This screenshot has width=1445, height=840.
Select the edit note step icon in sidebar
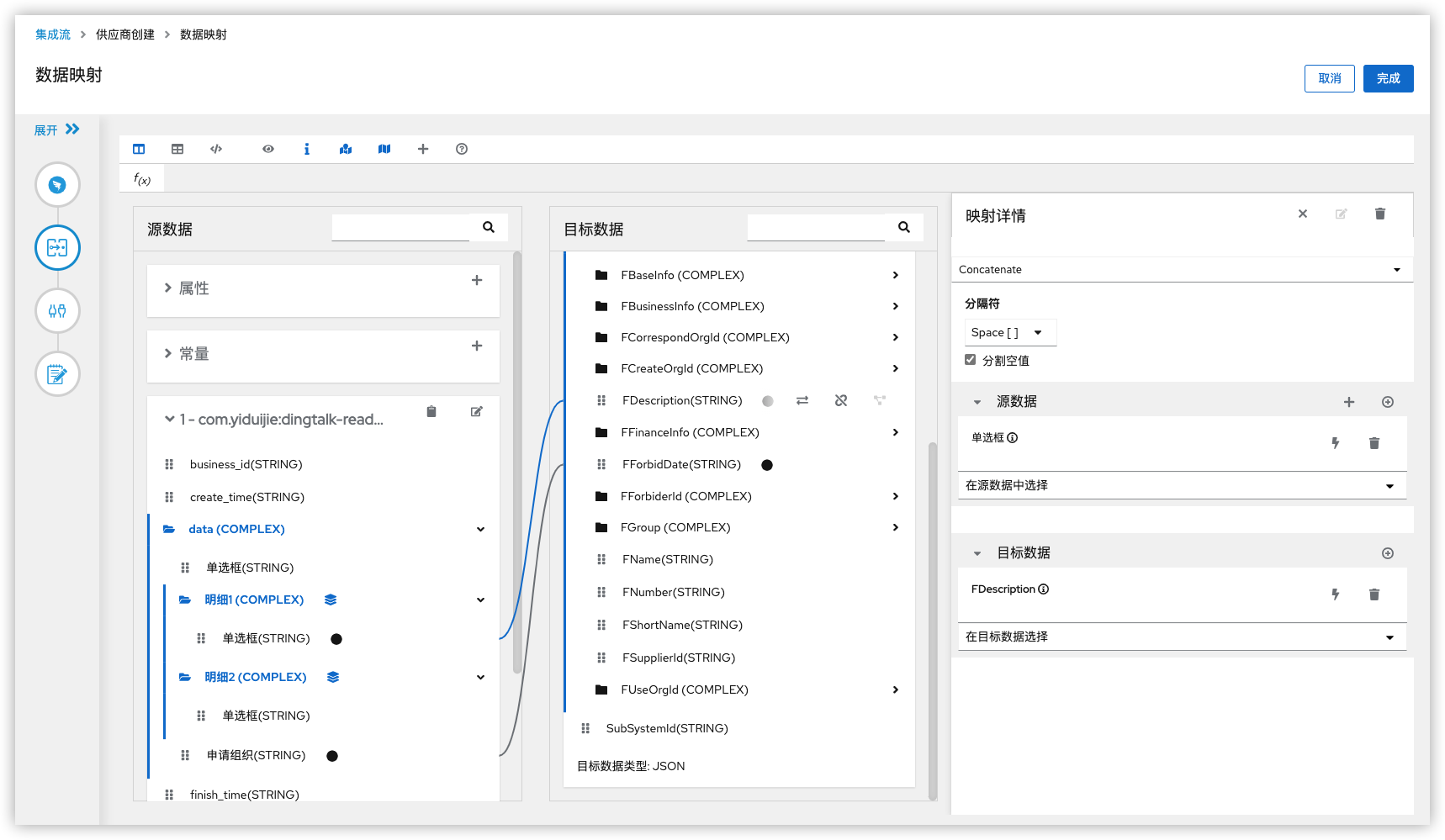57,374
